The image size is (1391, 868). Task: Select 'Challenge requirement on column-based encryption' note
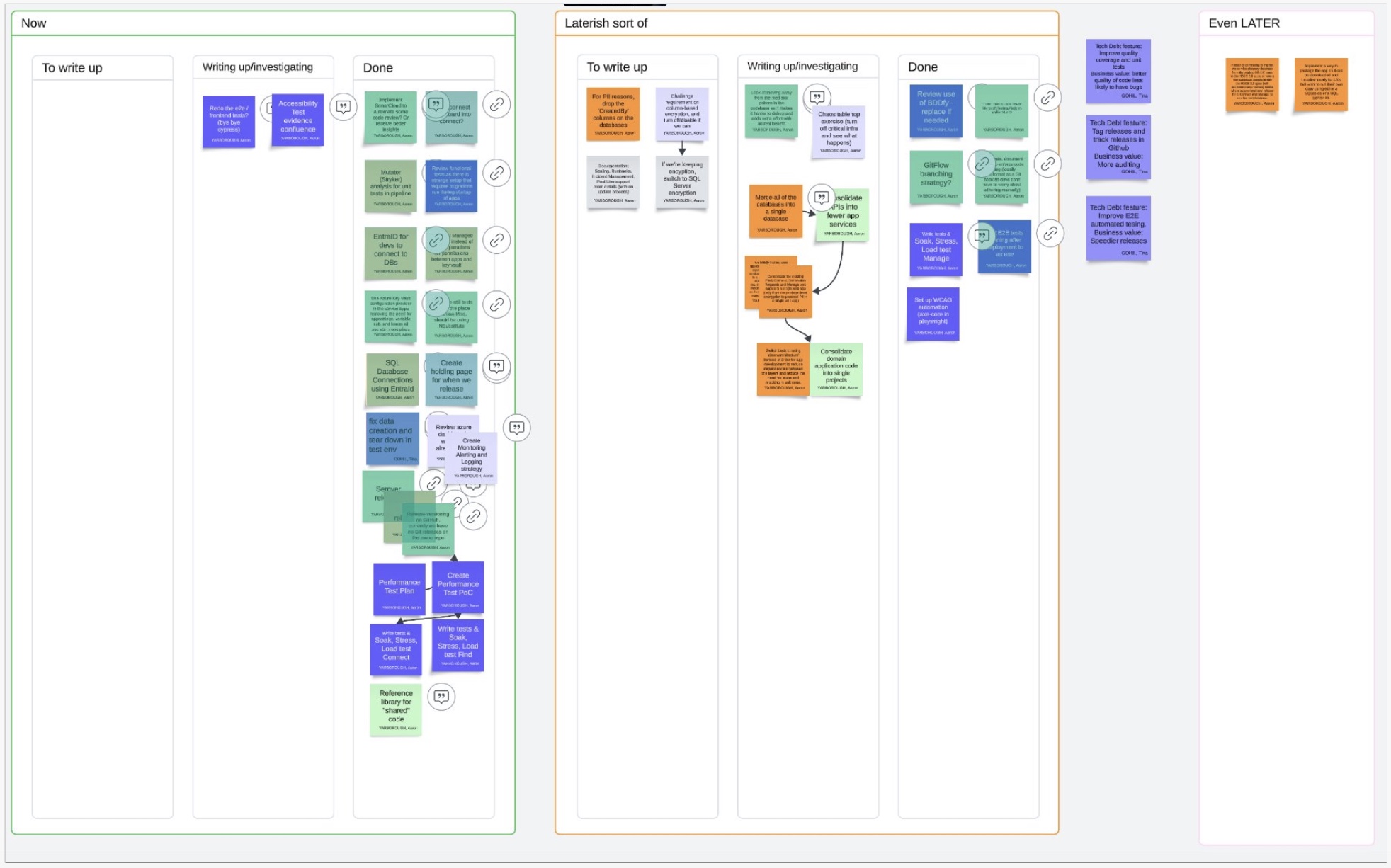[682, 114]
